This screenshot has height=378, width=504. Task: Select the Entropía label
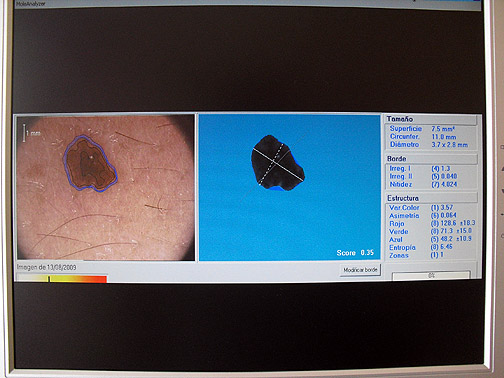(x=402, y=248)
